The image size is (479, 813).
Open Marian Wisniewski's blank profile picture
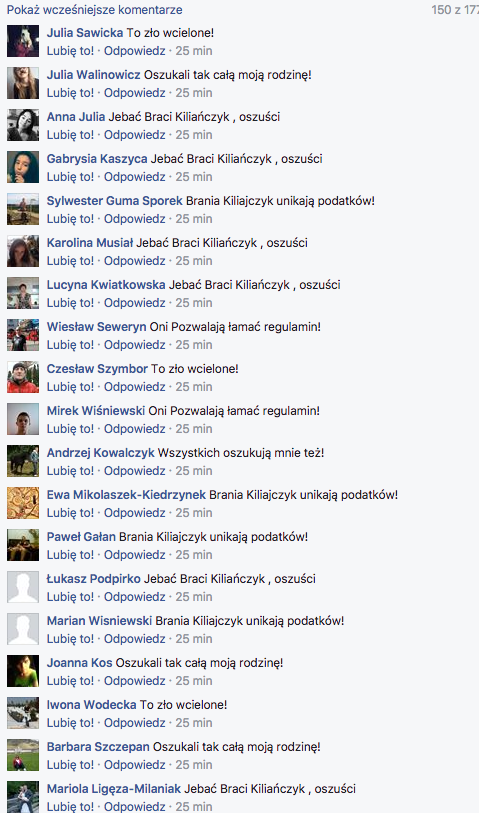(x=23, y=629)
